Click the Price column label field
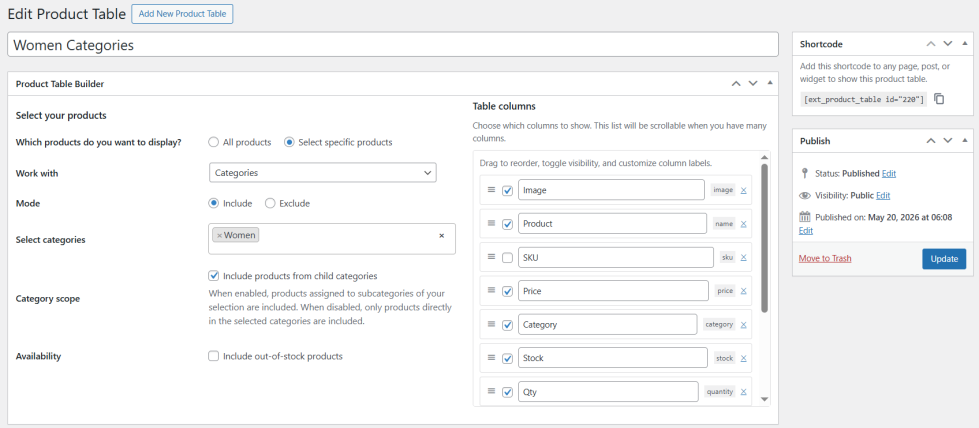The height and width of the screenshot is (428, 979). [614, 291]
